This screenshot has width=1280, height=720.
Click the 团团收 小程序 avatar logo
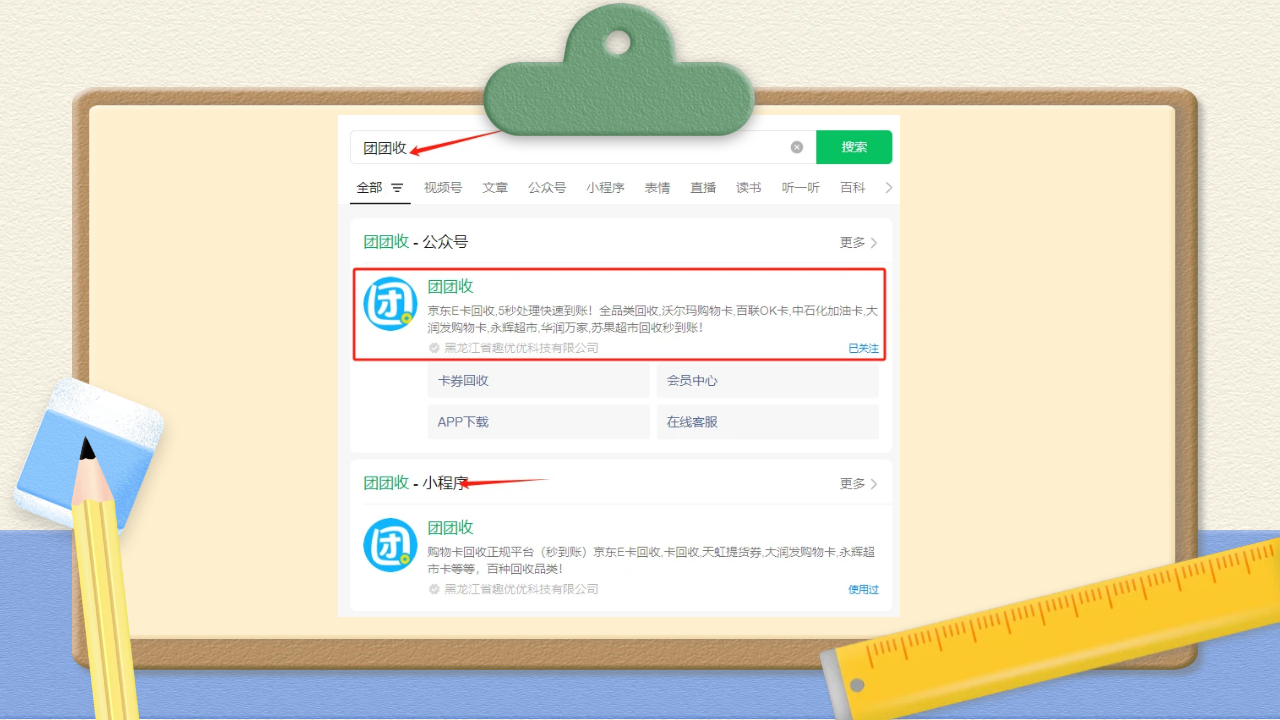(390, 545)
